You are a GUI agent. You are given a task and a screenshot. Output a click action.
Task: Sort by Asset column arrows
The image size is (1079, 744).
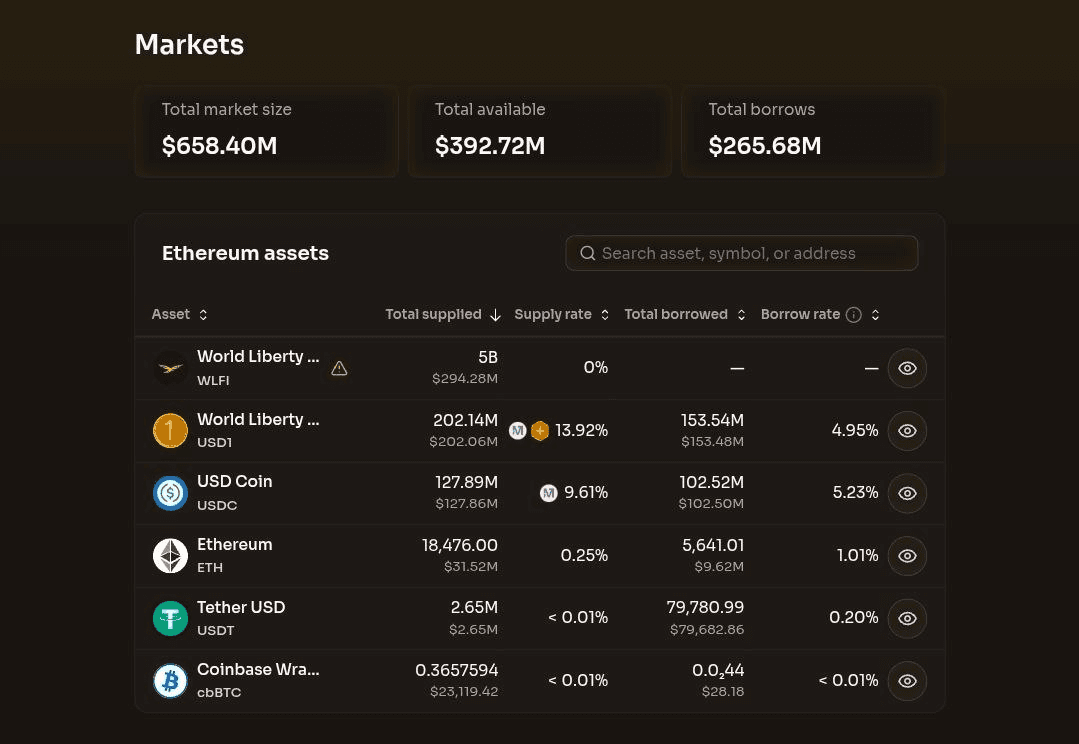pyautogui.click(x=203, y=315)
